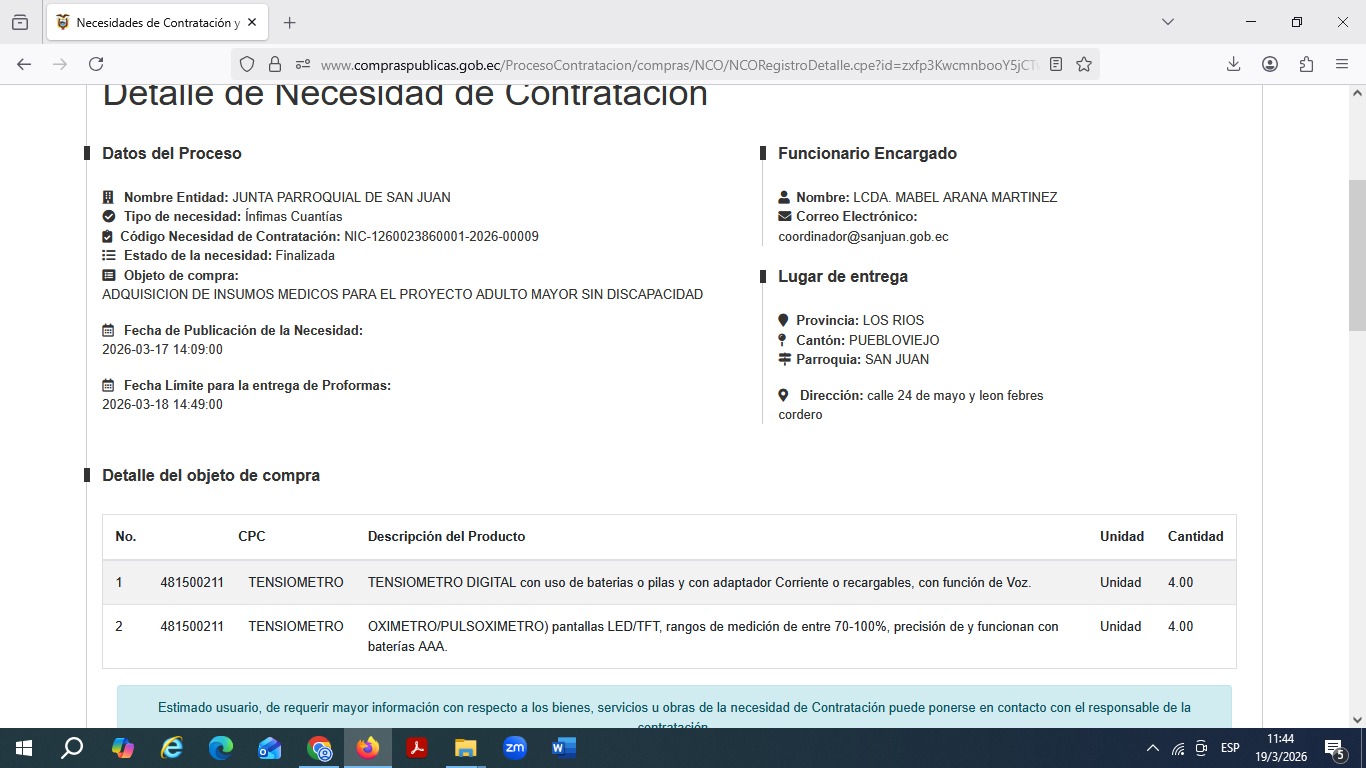
Task: Open a new browser tab
Action: click(289, 22)
